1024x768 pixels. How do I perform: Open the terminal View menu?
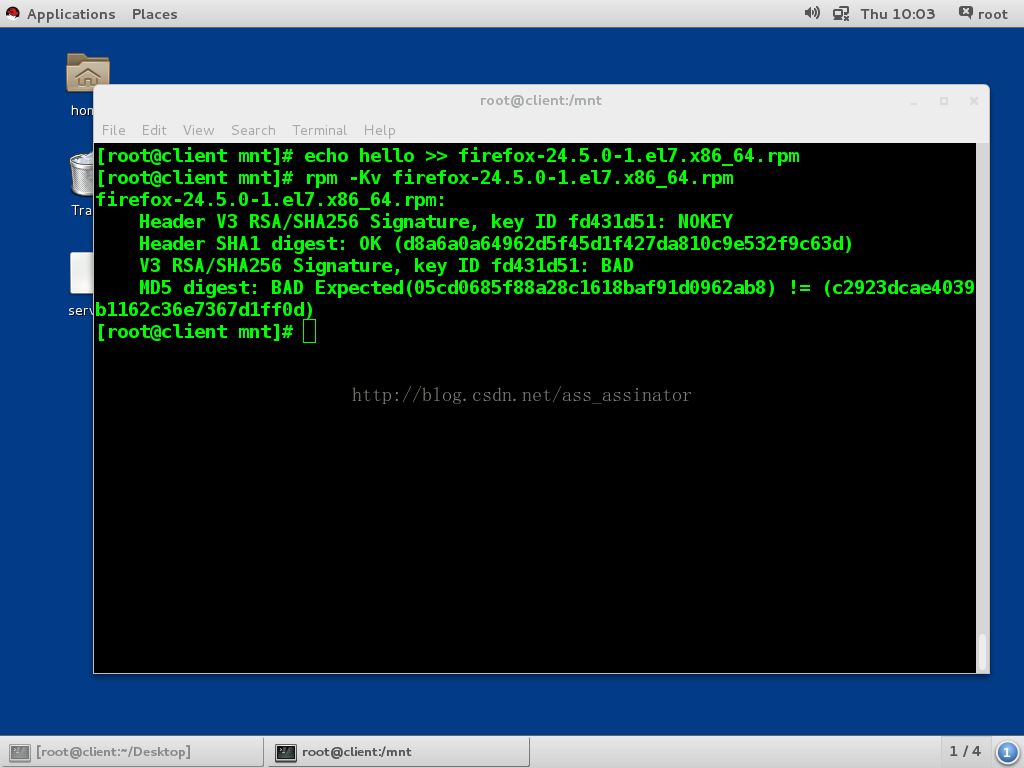pos(199,130)
